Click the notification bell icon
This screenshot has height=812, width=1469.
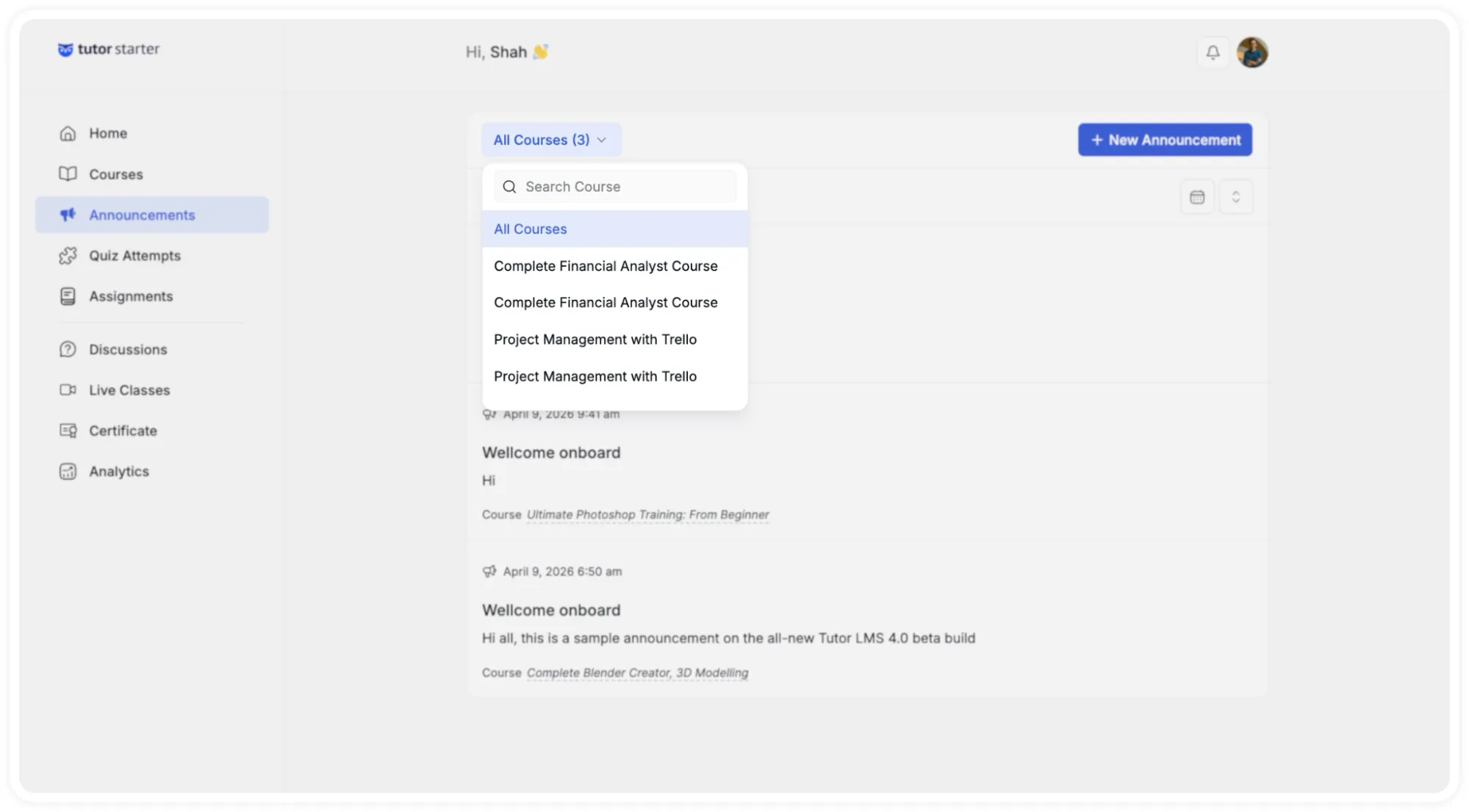[x=1213, y=52]
